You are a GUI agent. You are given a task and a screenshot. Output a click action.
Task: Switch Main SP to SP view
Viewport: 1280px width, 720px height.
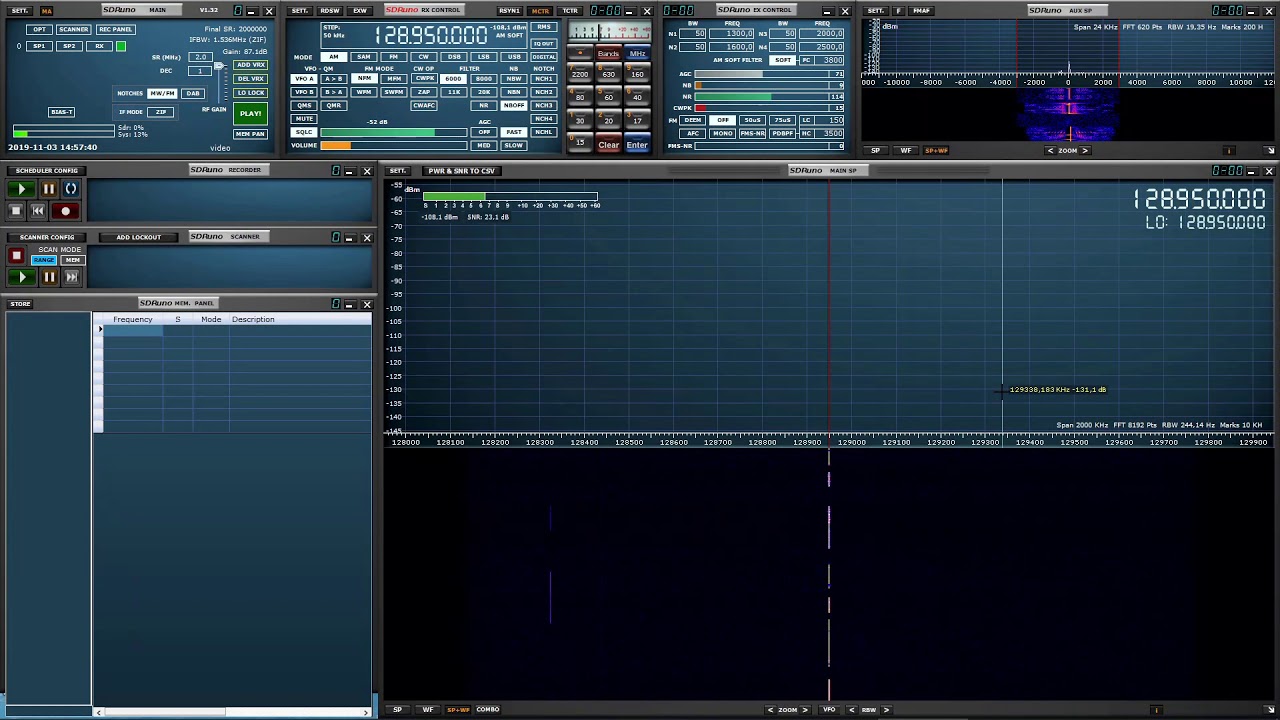pos(397,710)
